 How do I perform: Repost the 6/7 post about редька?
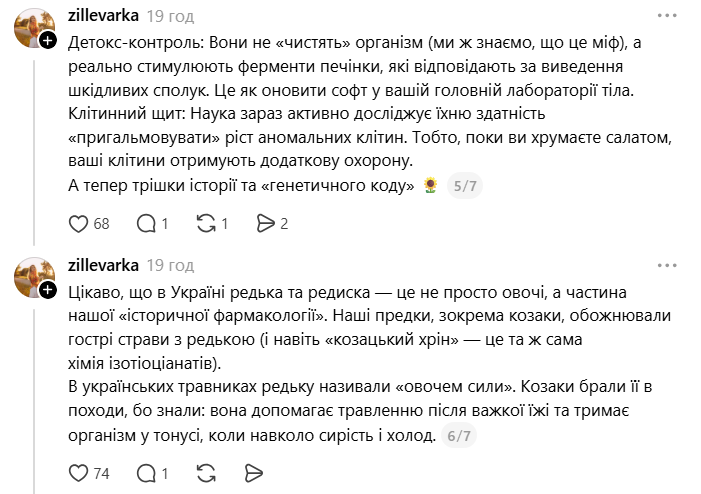pyautogui.click(x=208, y=472)
